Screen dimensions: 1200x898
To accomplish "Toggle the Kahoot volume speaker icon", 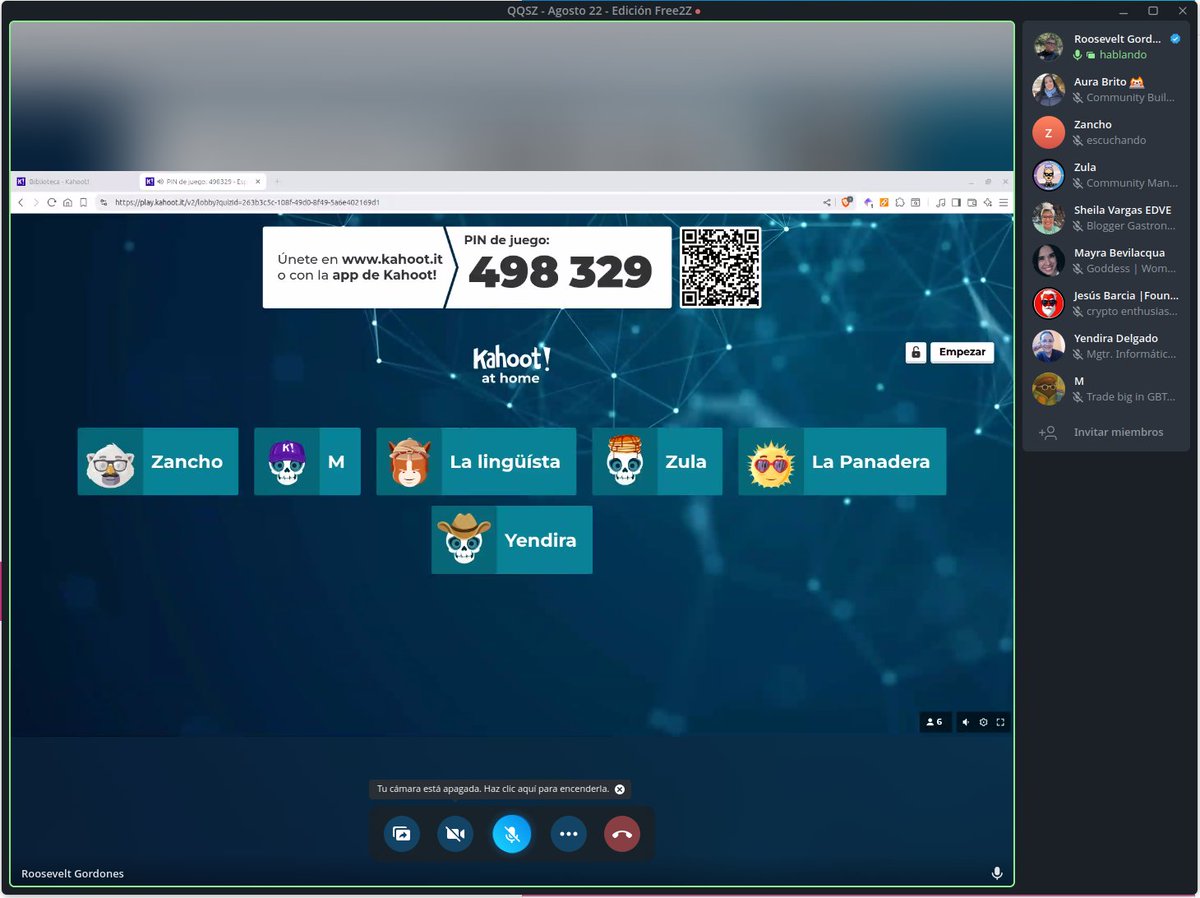I will pos(966,722).
